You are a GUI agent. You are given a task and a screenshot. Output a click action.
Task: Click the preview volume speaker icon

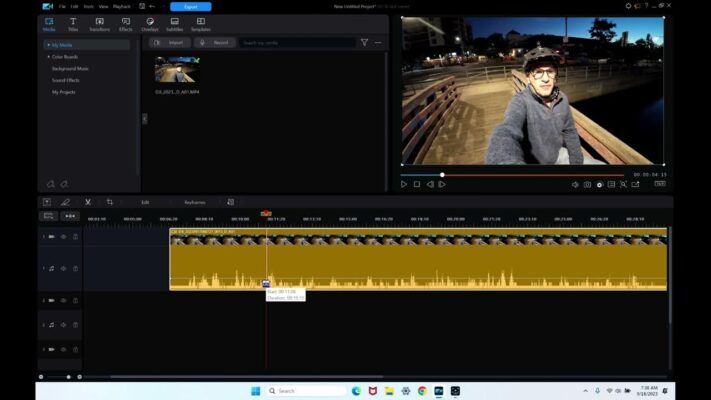pyautogui.click(x=575, y=185)
